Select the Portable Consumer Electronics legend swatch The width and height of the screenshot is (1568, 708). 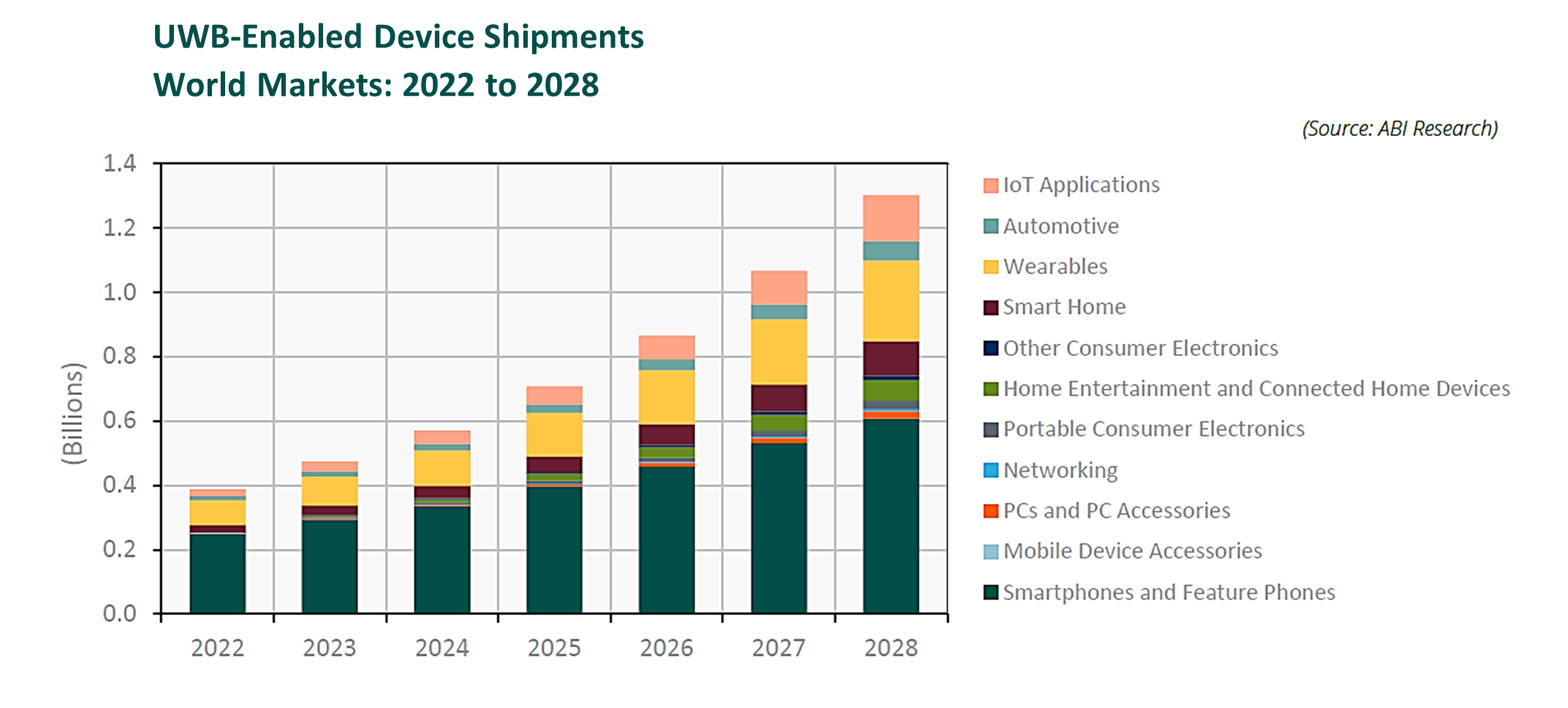[x=991, y=430]
